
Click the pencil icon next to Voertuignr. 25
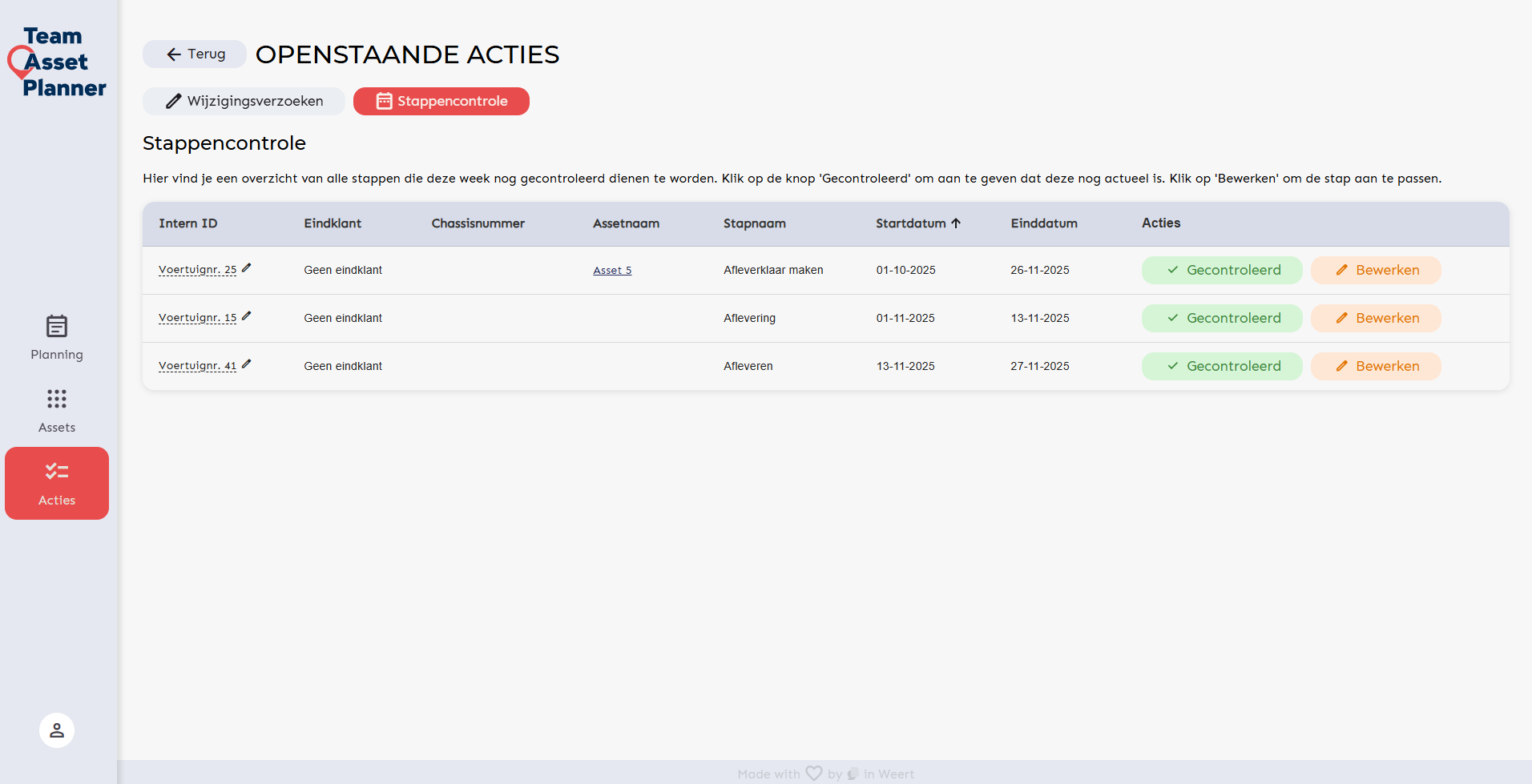(x=246, y=268)
